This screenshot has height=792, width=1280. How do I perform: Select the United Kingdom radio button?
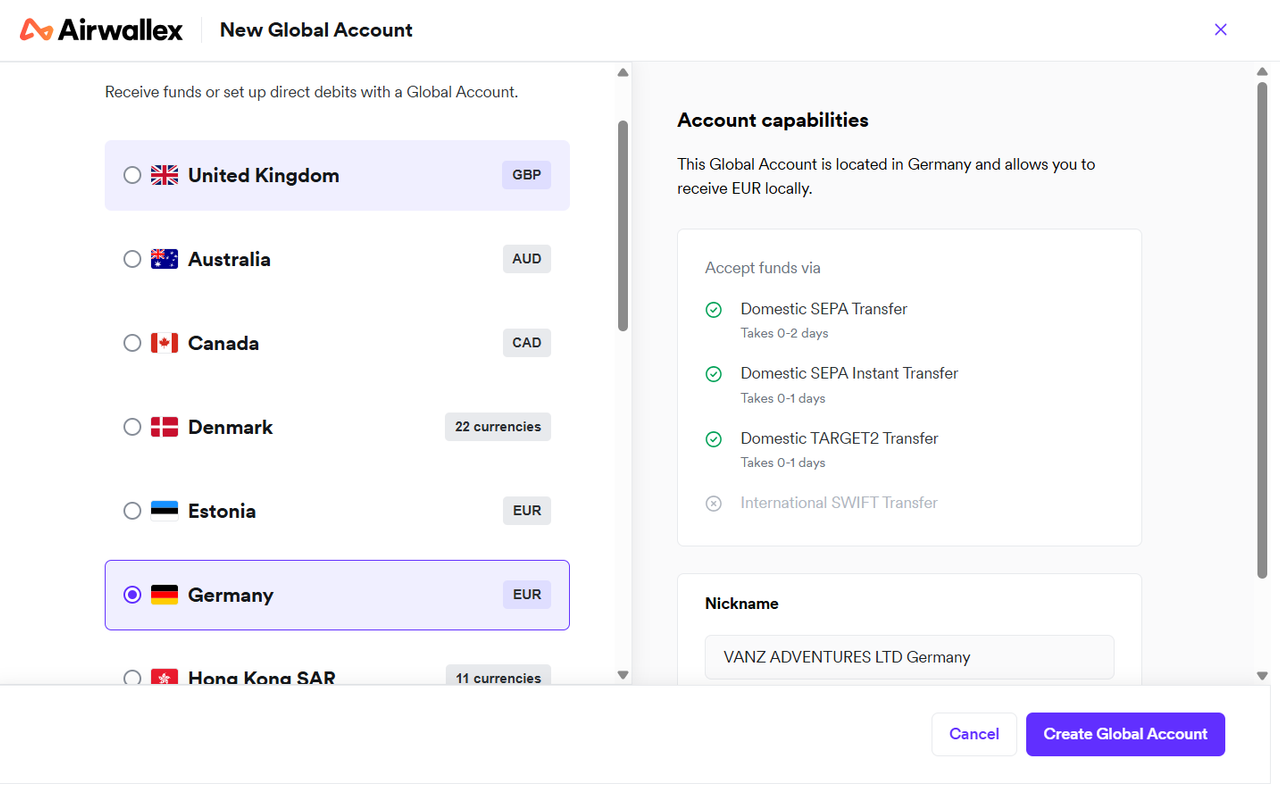pos(132,175)
